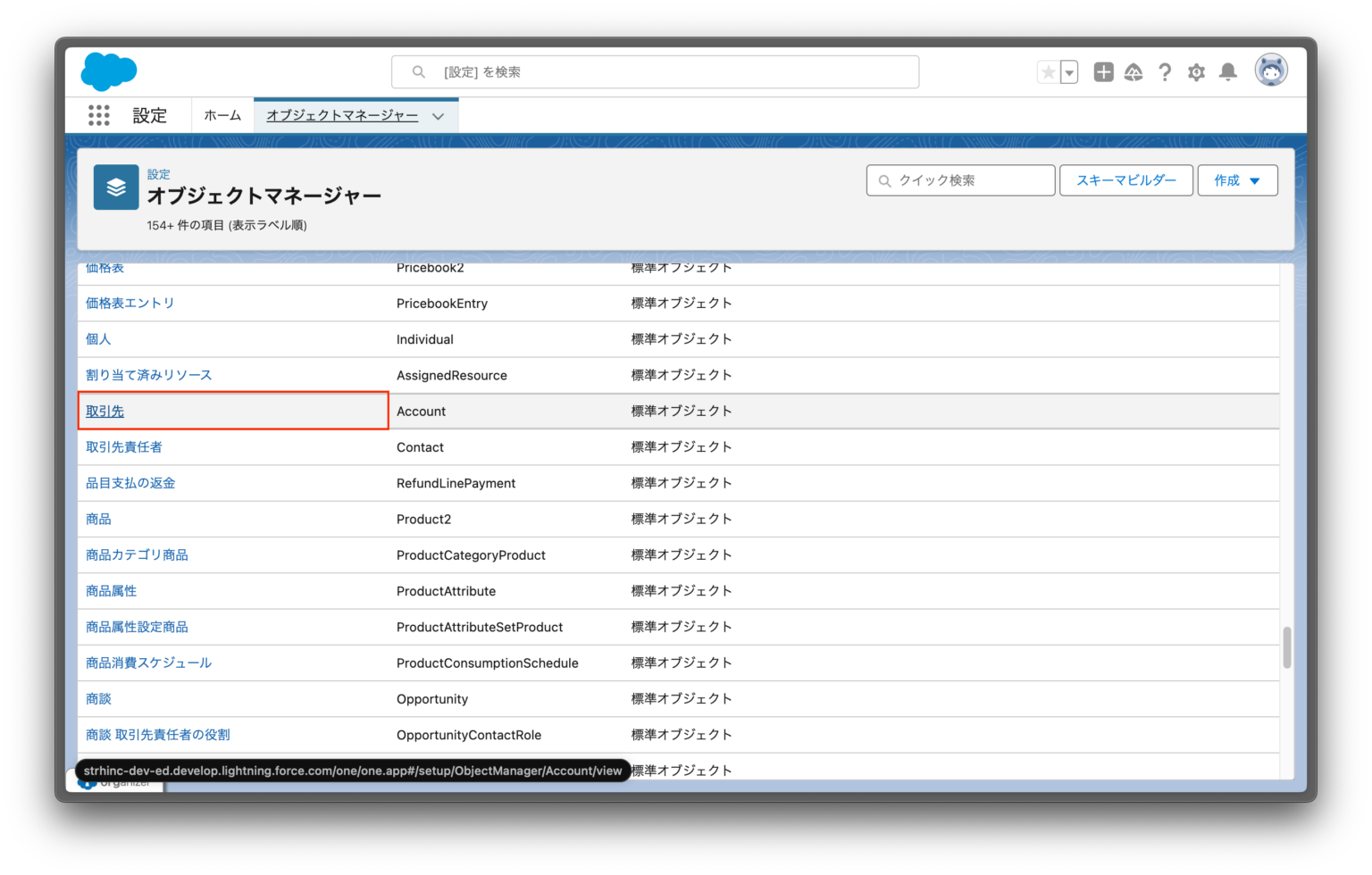Click the OpportunityContactRole API name cell
Viewport: 1372px width, 875px height.
click(x=469, y=735)
